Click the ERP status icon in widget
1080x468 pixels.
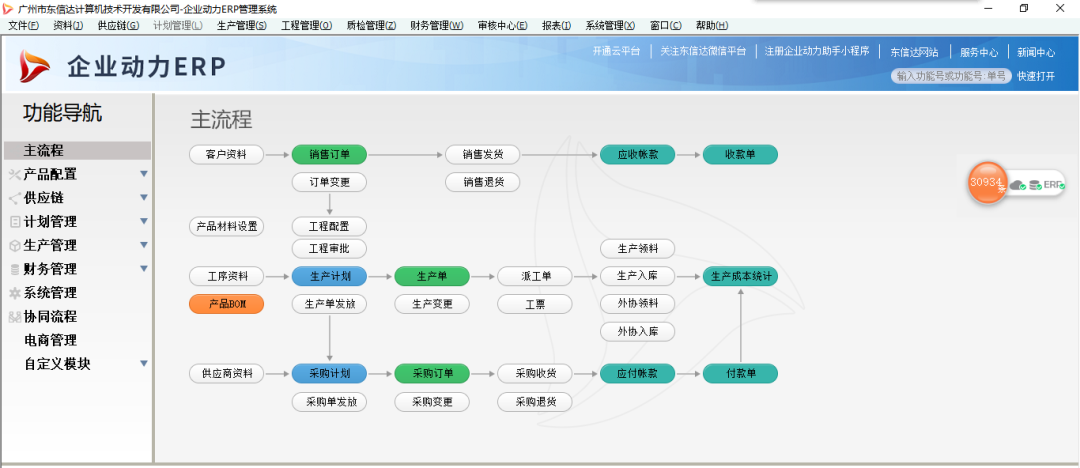click(1054, 185)
